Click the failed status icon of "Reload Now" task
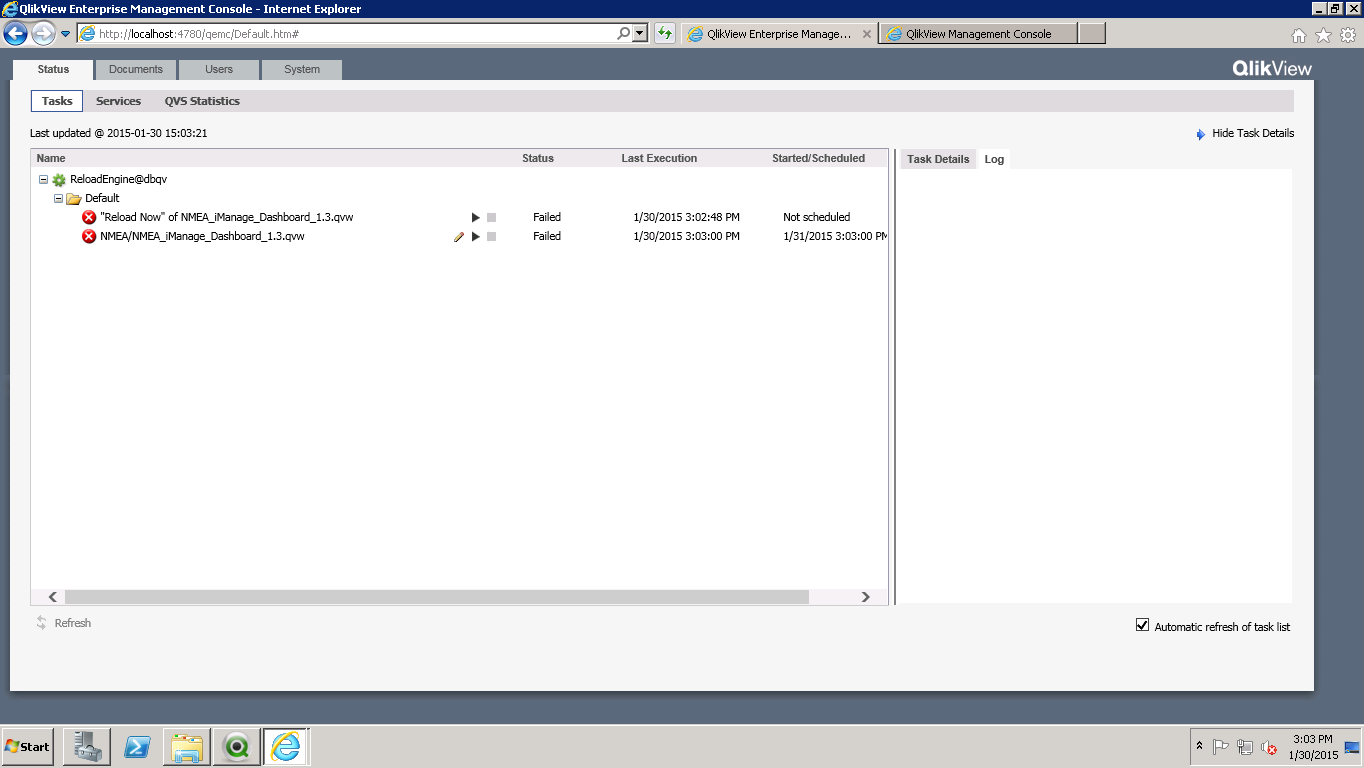Screen dimensions: 1364x768 pyautogui.click(x=89, y=217)
